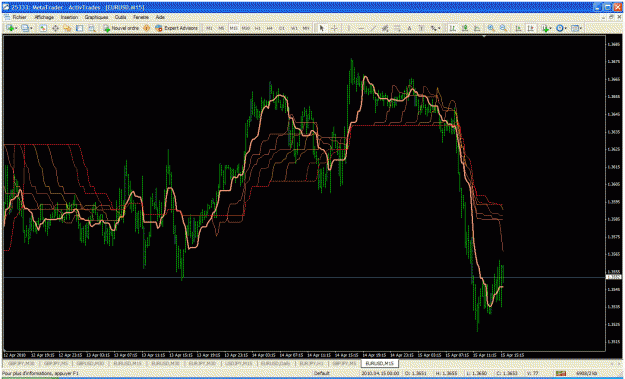The height and width of the screenshot is (379, 625).
Task: Switch timeframe to MN
Action: point(306,28)
